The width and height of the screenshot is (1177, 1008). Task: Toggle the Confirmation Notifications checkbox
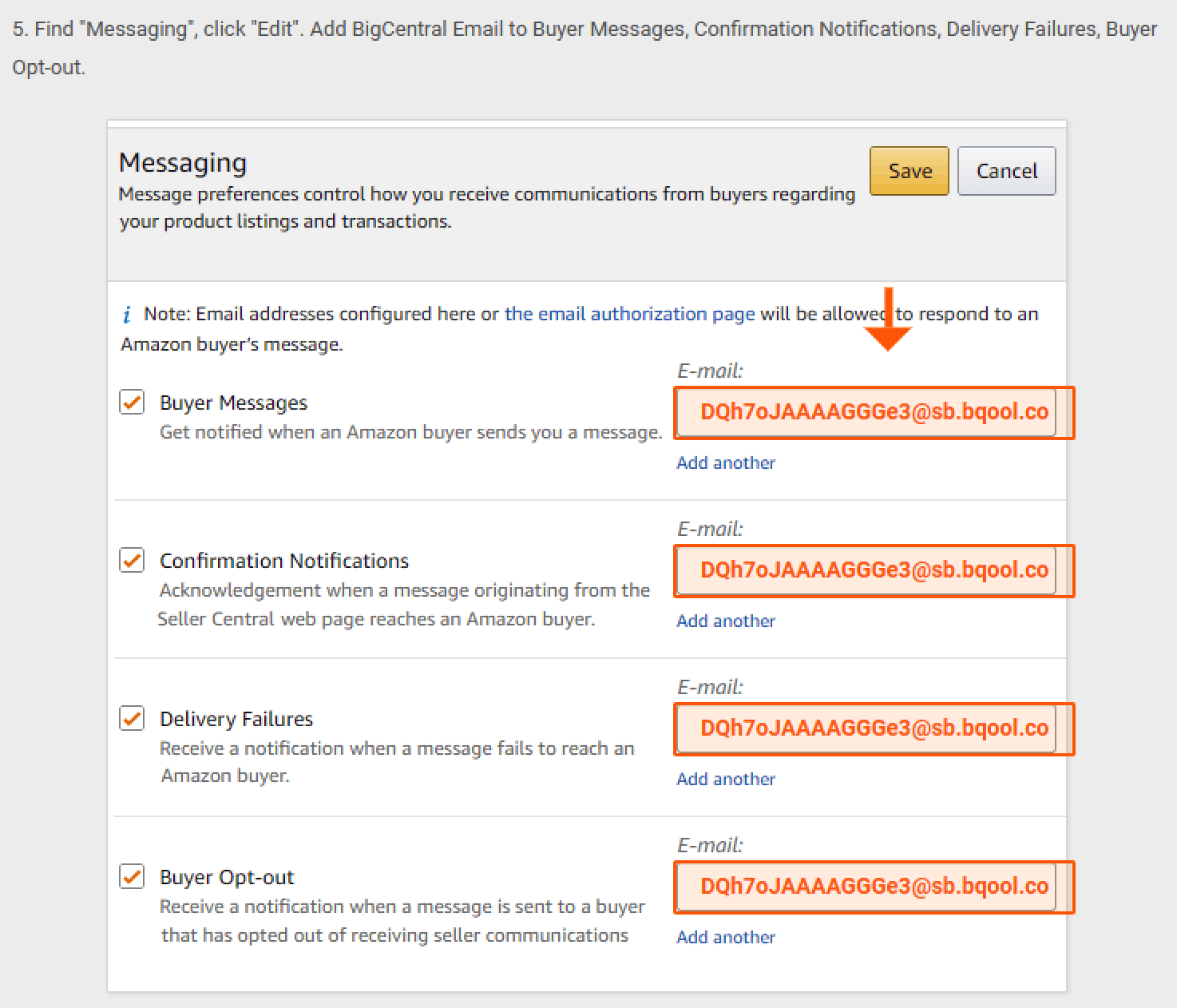click(x=132, y=560)
